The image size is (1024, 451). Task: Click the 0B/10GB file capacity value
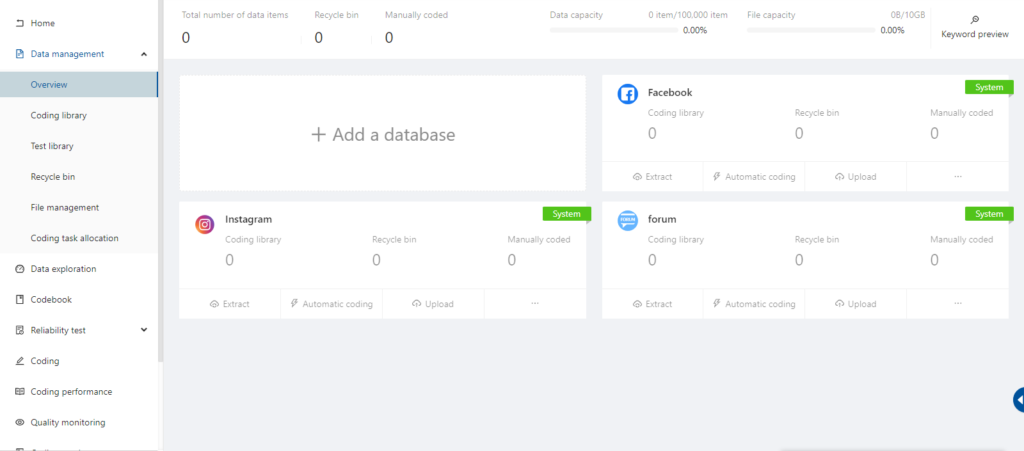(908, 14)
